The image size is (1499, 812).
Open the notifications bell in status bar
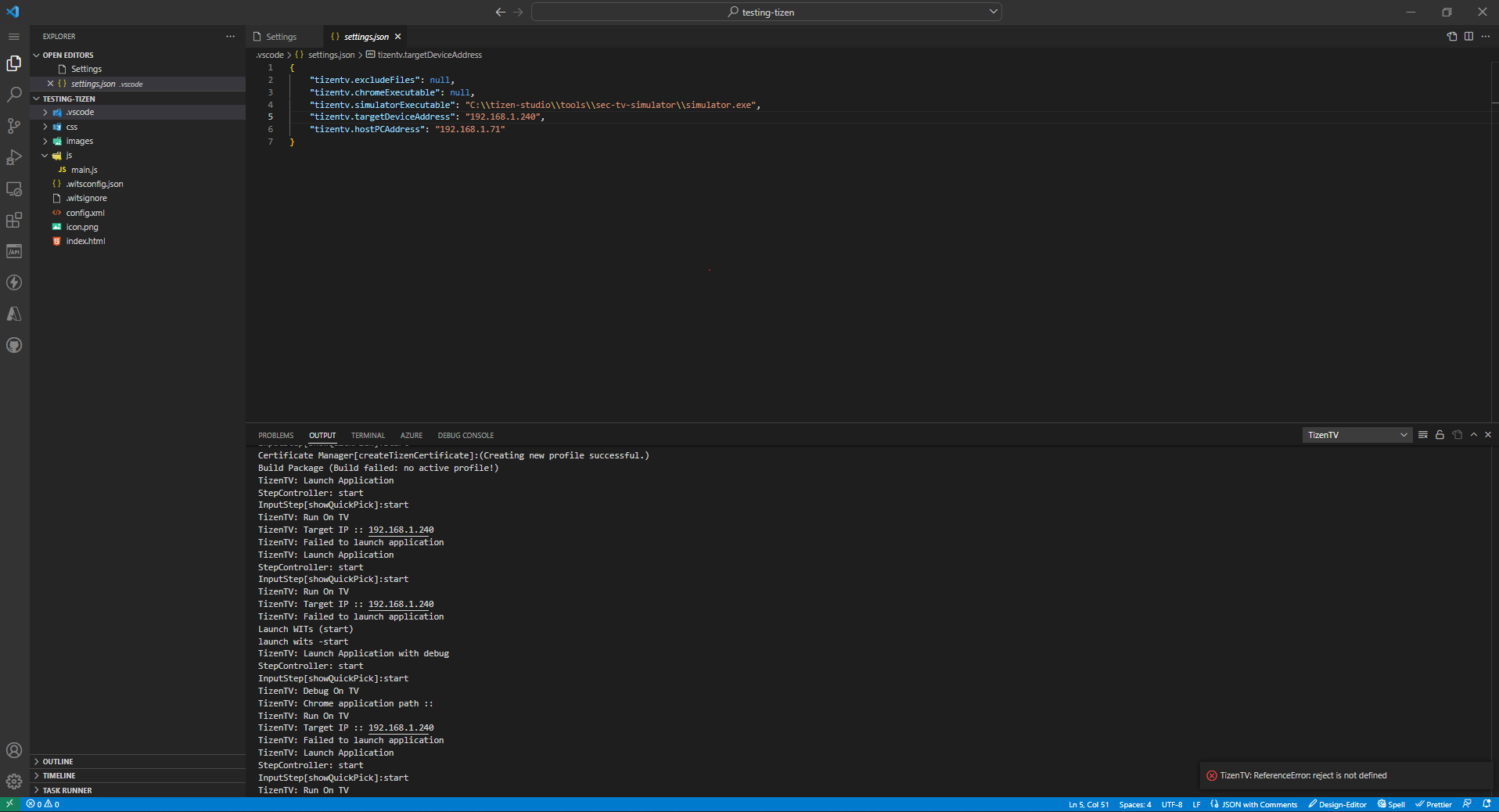[1486, 804]
